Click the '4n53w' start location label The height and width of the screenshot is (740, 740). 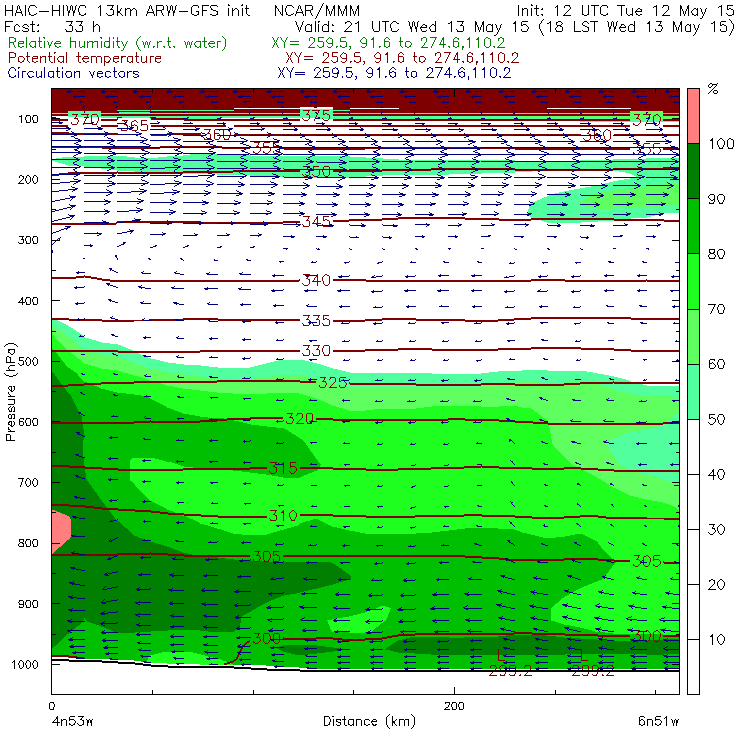(x=72, y=721)
